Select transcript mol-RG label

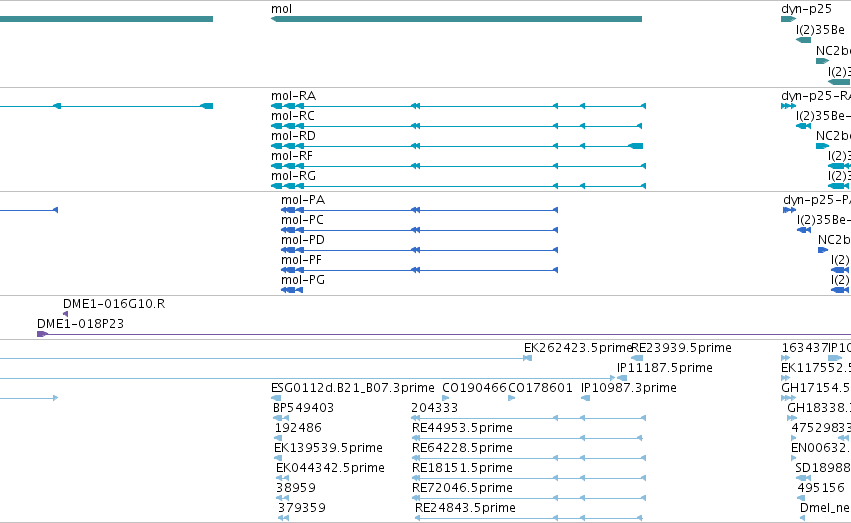(x=293, y=176)
